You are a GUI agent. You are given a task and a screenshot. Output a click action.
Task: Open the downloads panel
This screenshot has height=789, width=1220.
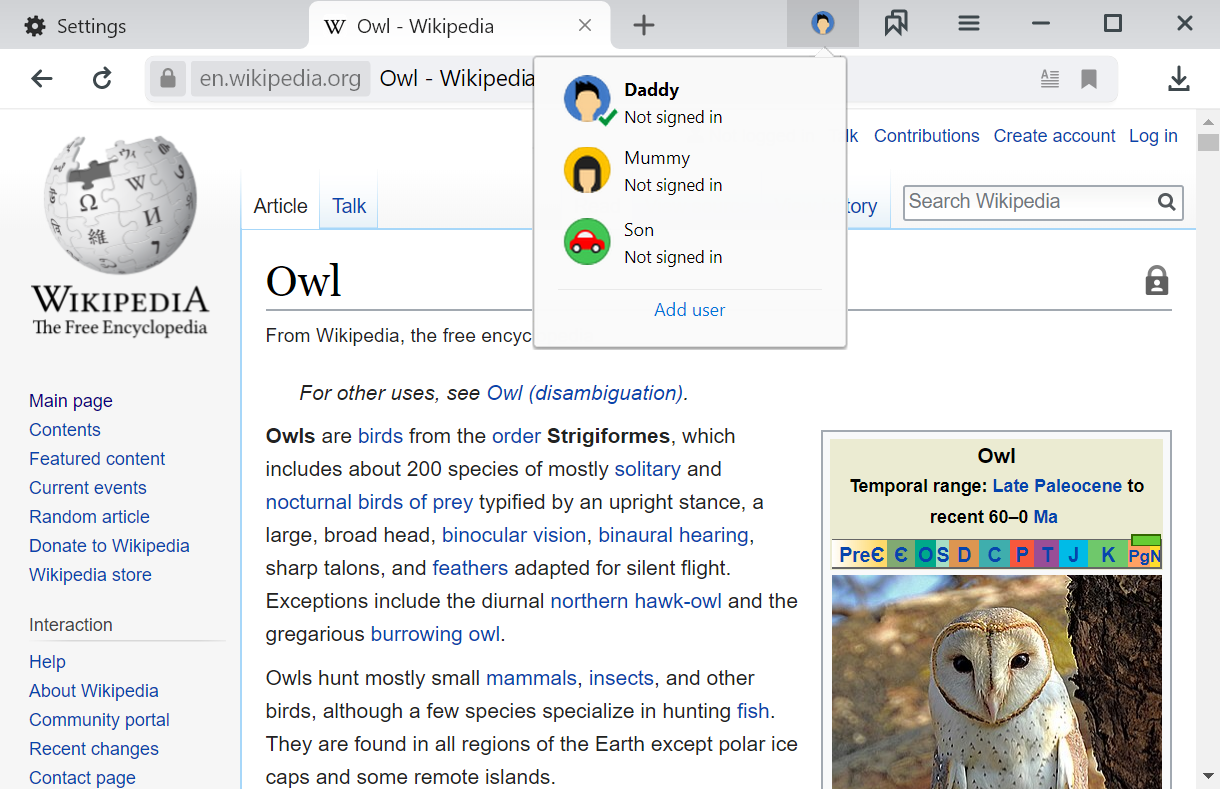click(x=1179, y=79)
